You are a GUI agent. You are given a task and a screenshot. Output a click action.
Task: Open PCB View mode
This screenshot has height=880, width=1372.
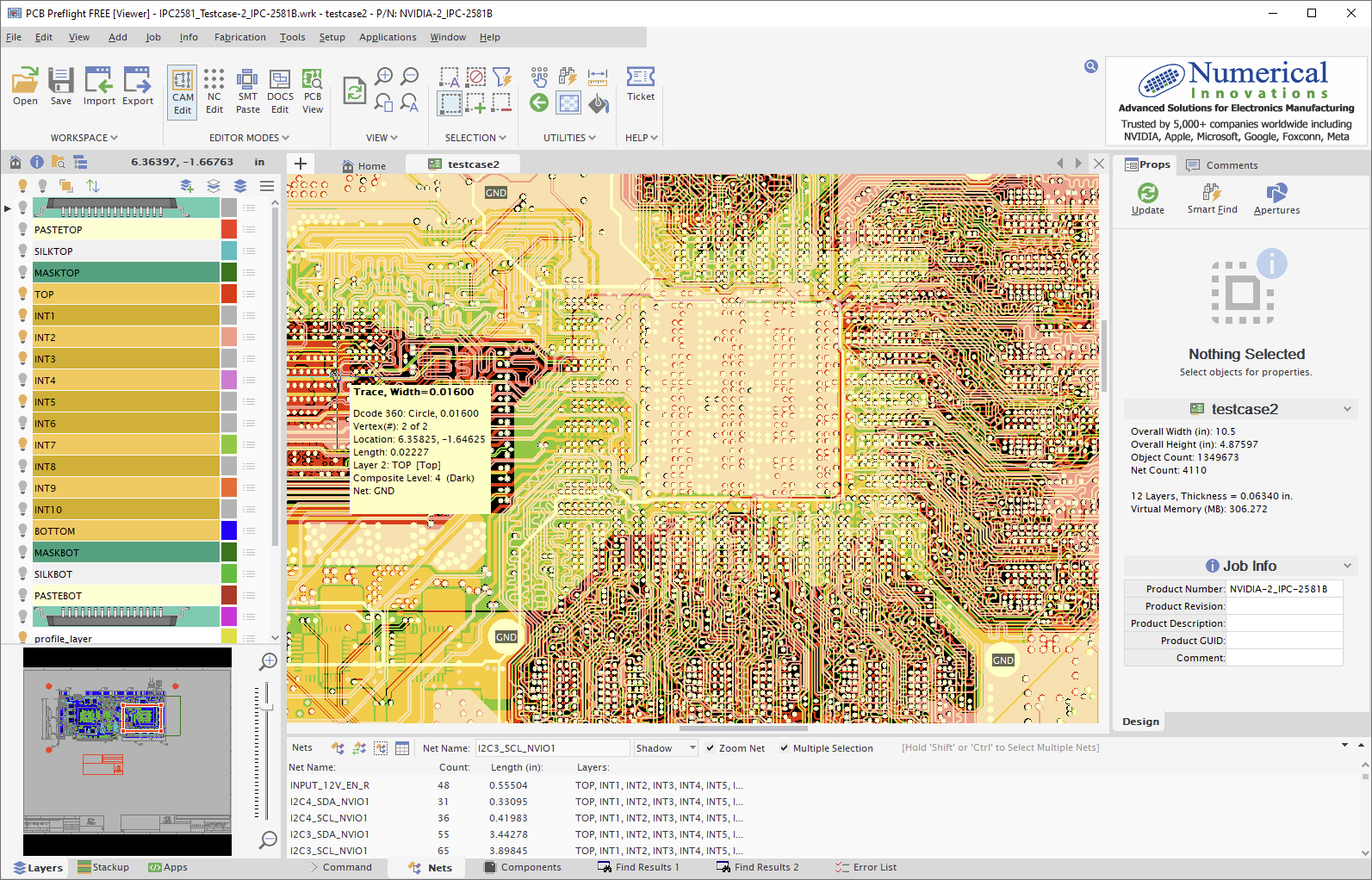pos(313,92)
